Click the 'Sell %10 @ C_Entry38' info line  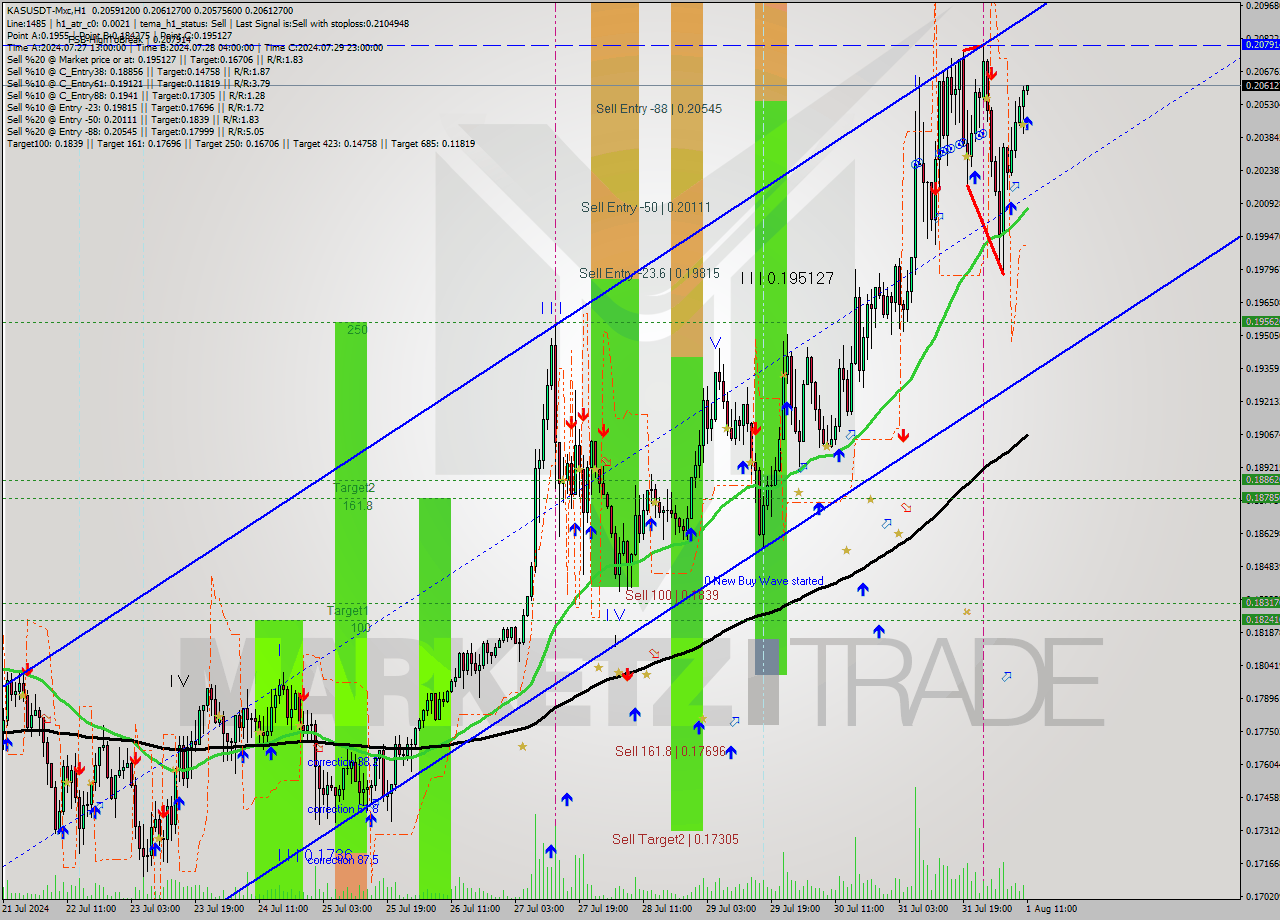click(138, 72)
